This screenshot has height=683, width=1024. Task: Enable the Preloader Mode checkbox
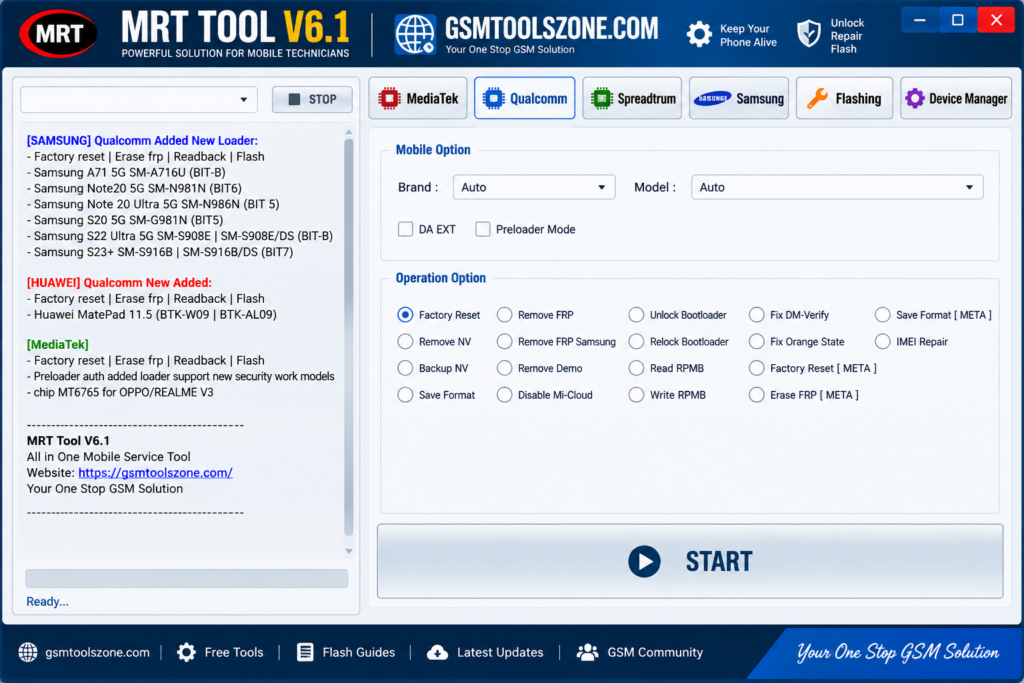pos(483,229)
